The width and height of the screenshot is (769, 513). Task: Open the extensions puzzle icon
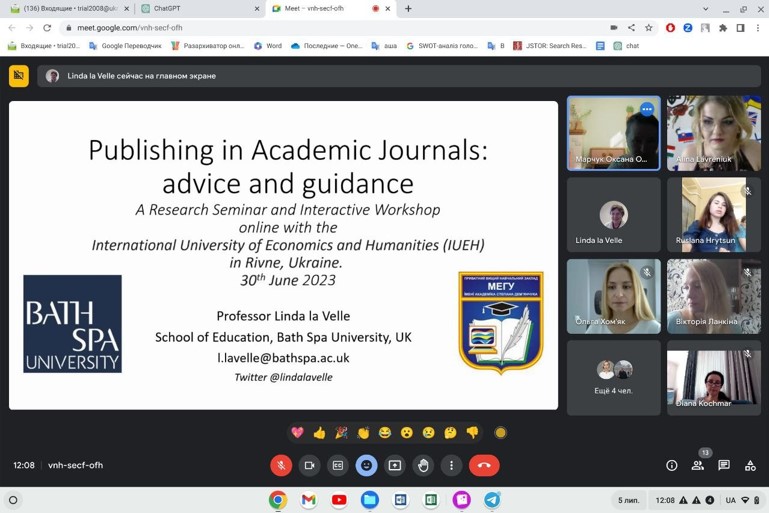[x=723, y=28]
